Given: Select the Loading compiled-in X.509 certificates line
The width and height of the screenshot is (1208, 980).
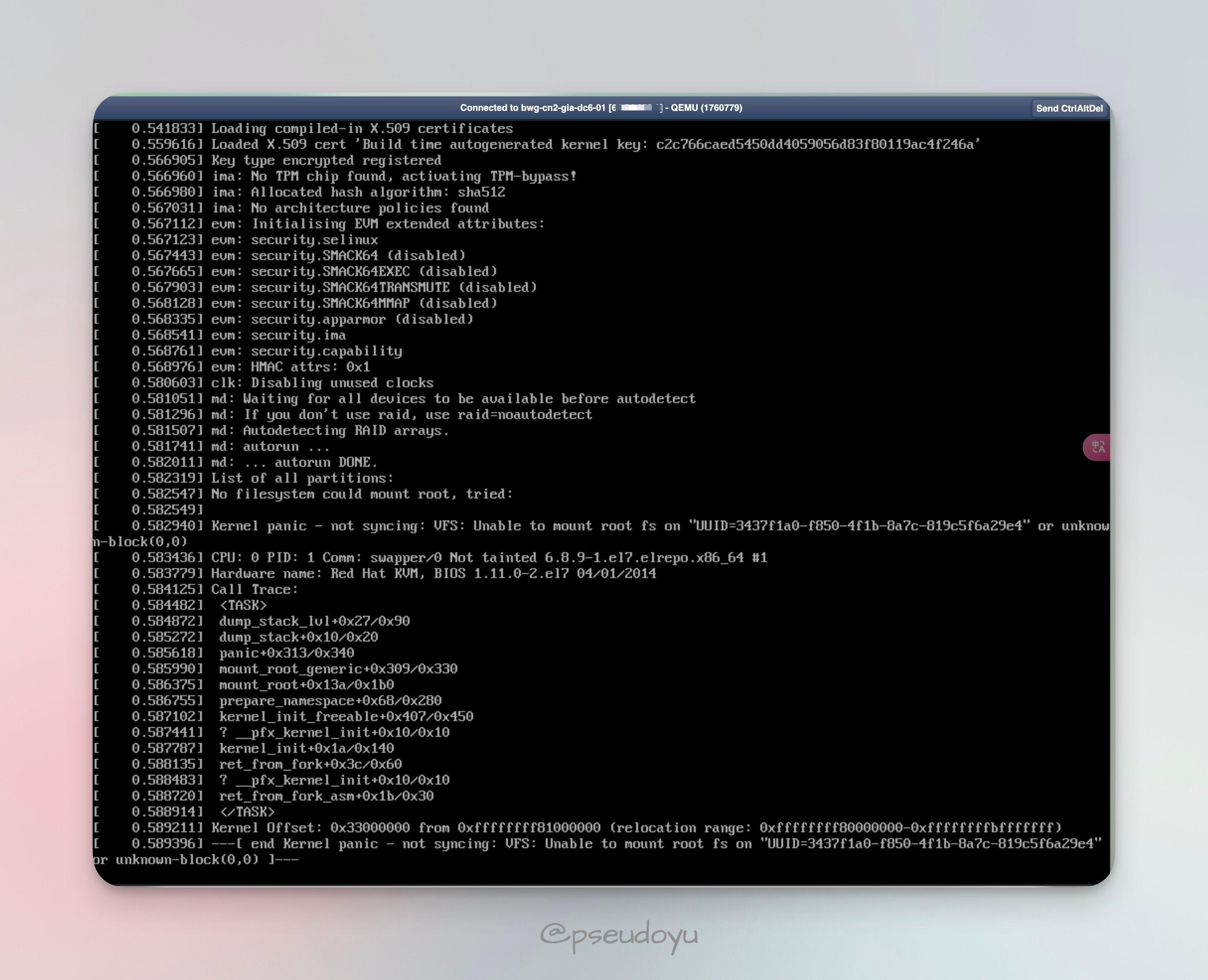Looking at the screenshot, I should pyautogui.click(x=304, y=129).
